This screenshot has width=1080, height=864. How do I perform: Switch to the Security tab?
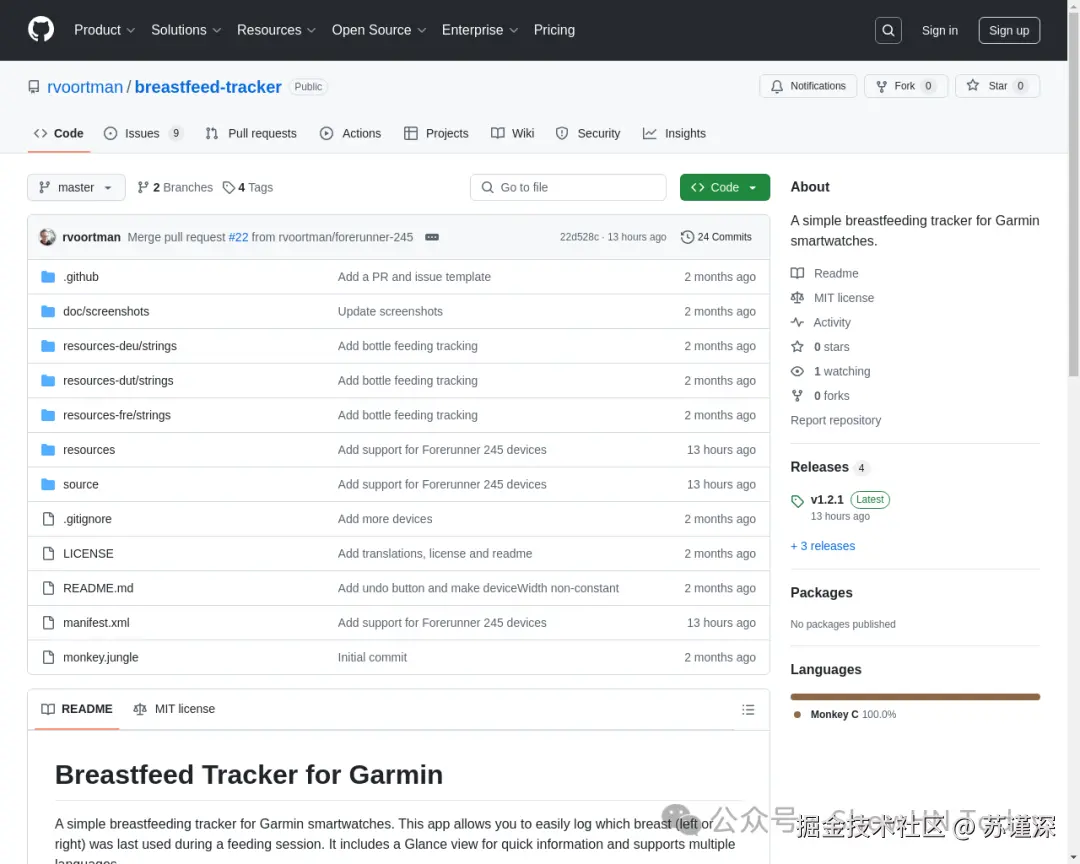[x=588, y=134]
